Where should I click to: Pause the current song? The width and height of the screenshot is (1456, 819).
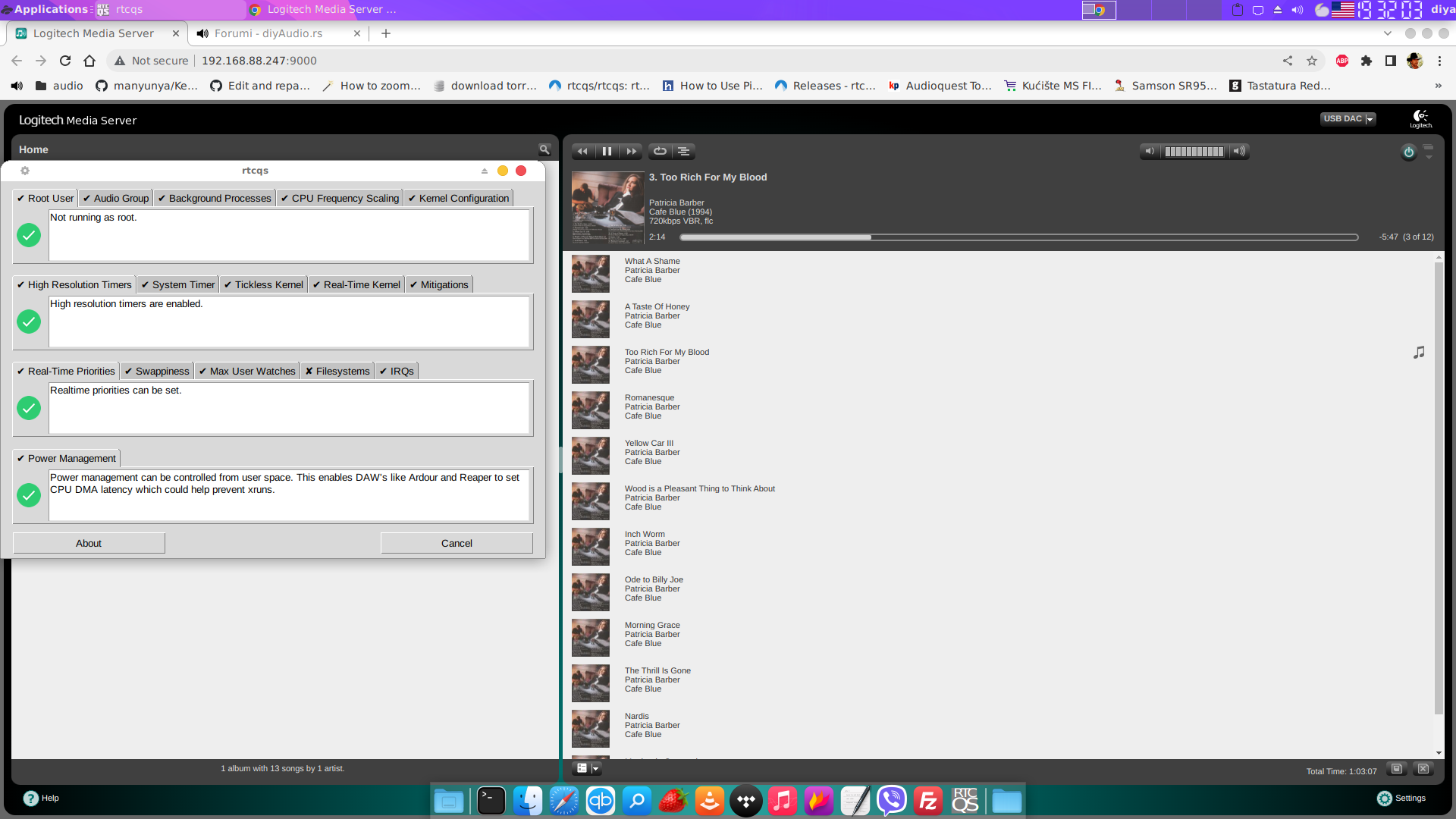click(x=607, y=151)
